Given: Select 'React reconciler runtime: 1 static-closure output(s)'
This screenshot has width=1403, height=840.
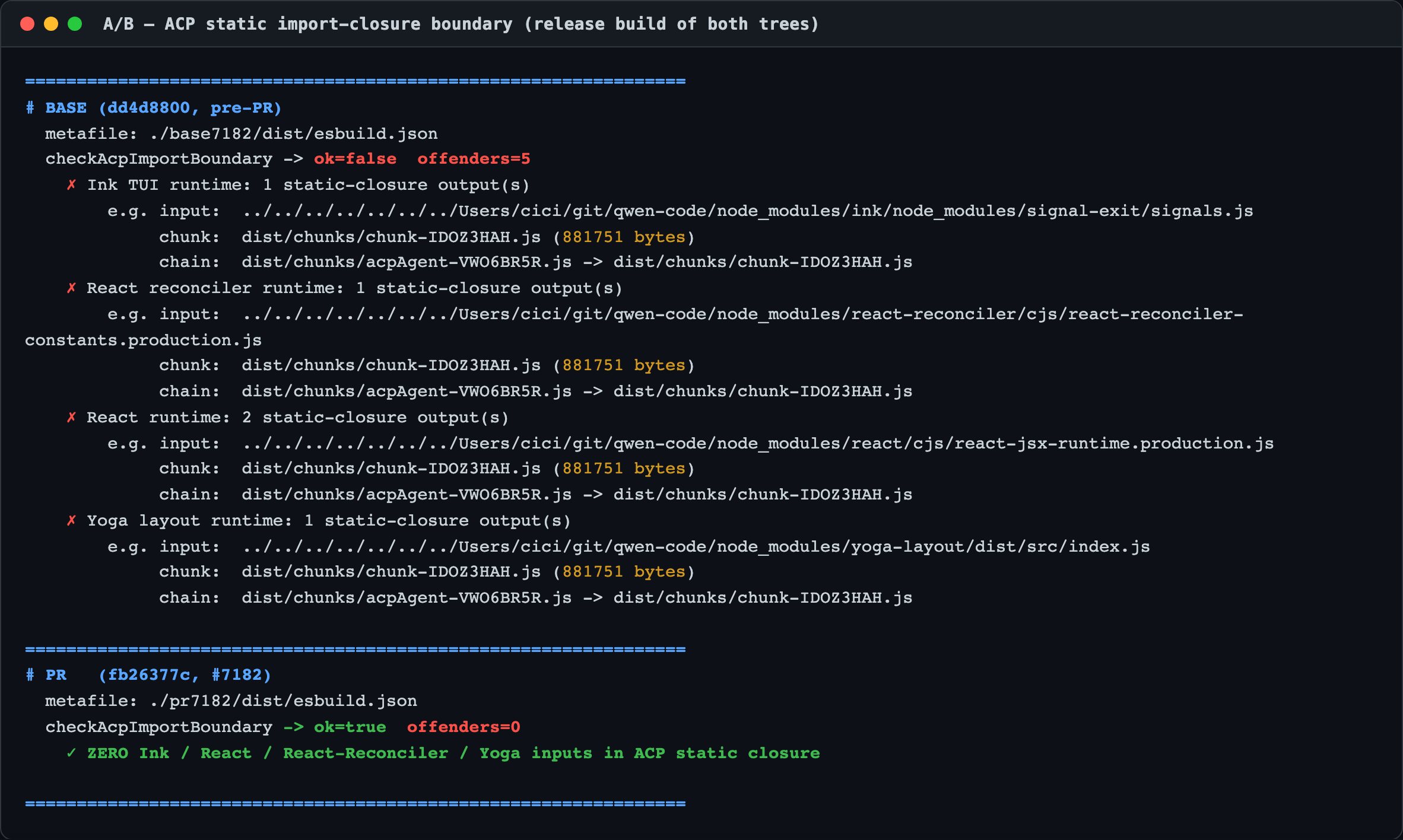Looking at the screenshot, I should (x=354, y=288).
